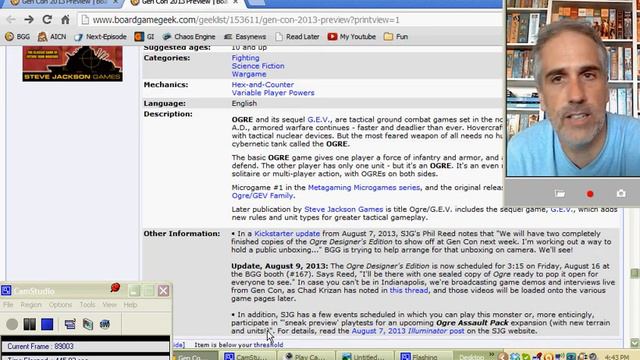Switch to Play Ca... taskbar button
The width and height of the screenshot is (640, 360).
[x=305, y=356]
